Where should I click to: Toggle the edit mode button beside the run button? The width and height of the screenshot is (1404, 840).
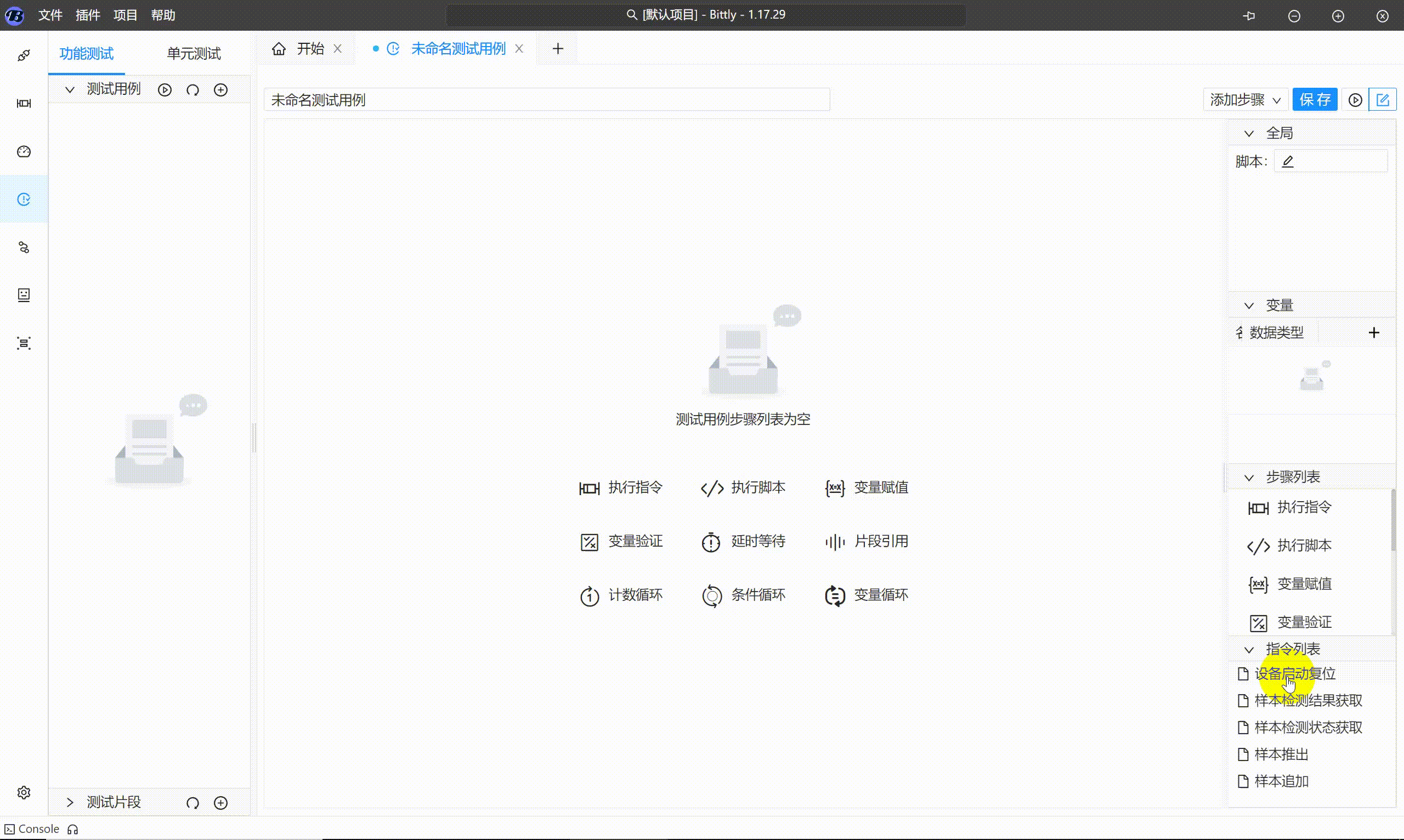click(1383, 99)
